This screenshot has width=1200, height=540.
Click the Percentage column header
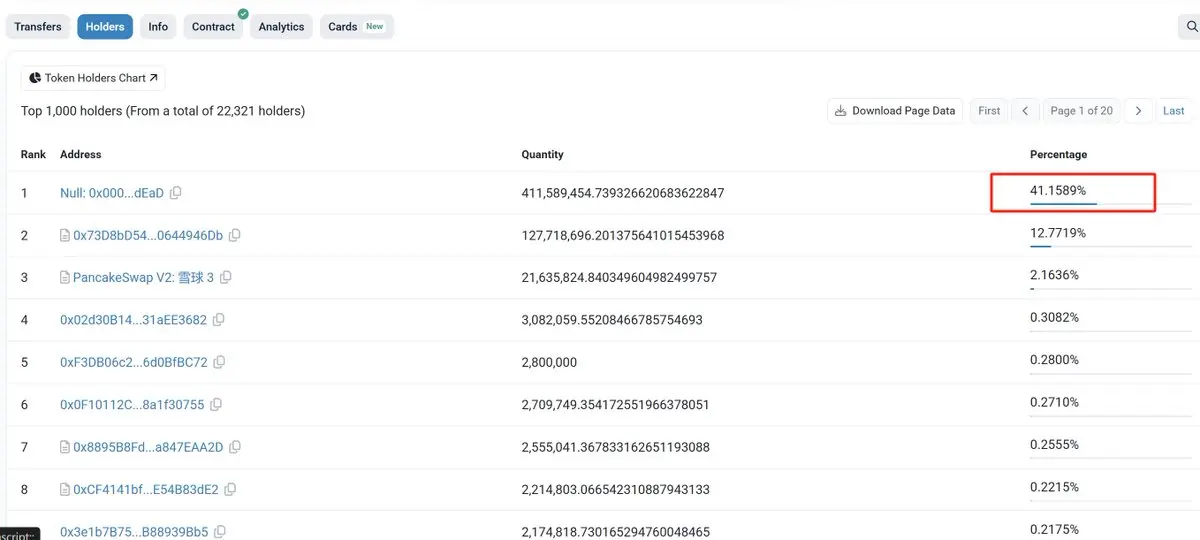[1058, 155]
